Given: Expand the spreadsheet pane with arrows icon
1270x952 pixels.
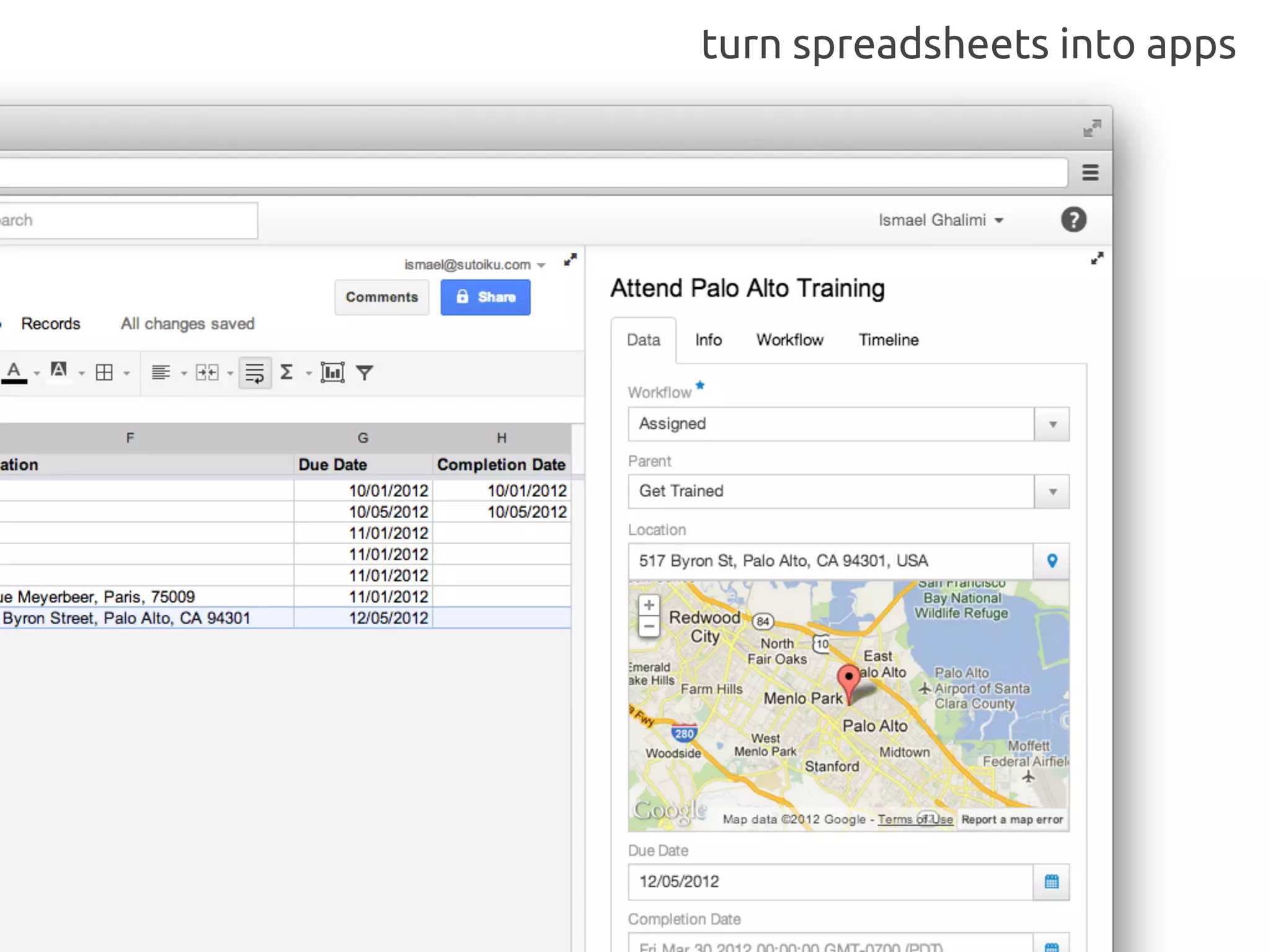Looking at the screenshot, I should 571,260.
